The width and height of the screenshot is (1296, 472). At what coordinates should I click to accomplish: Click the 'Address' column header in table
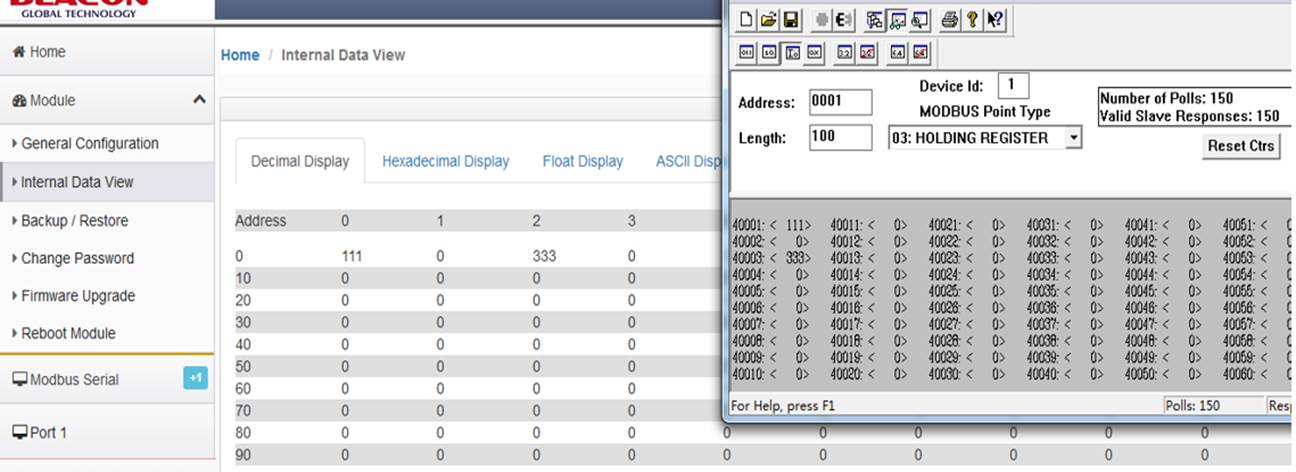click(260, 220)
